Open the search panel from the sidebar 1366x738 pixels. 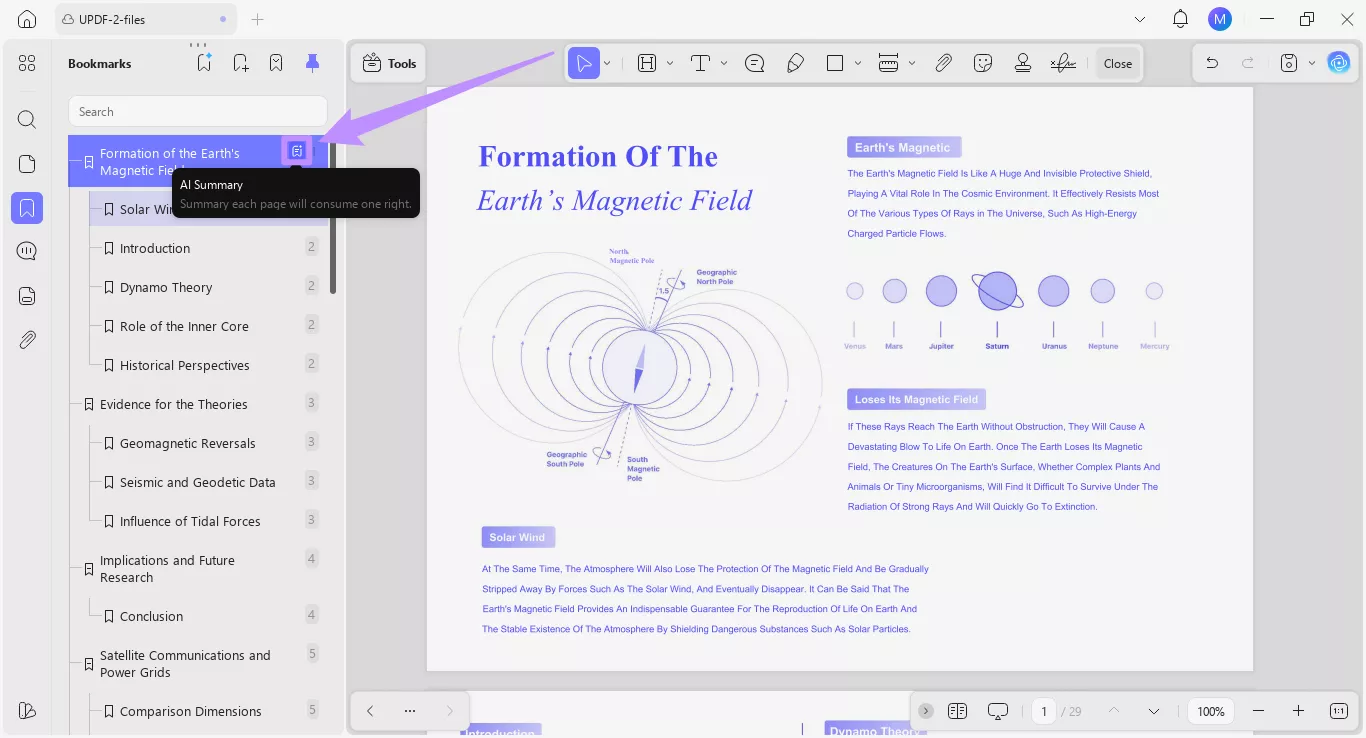tap(27, 120)
